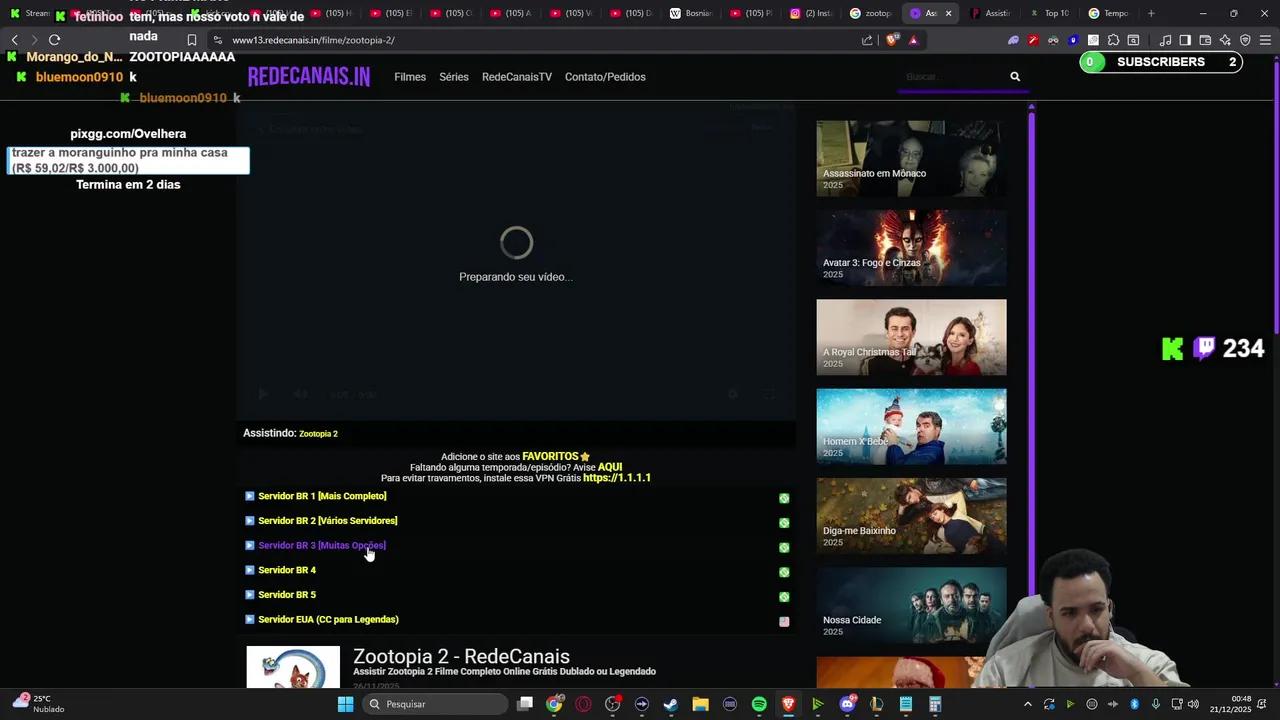This screenshot has height=720, width=1280.
Task: Open Spotify from the taskbar
Action: pos(759,704)
